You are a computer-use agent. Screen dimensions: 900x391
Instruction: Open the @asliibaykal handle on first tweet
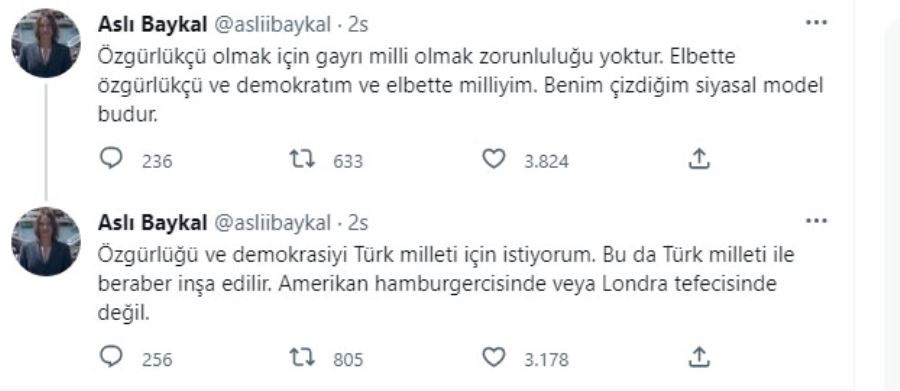[272, 24]
